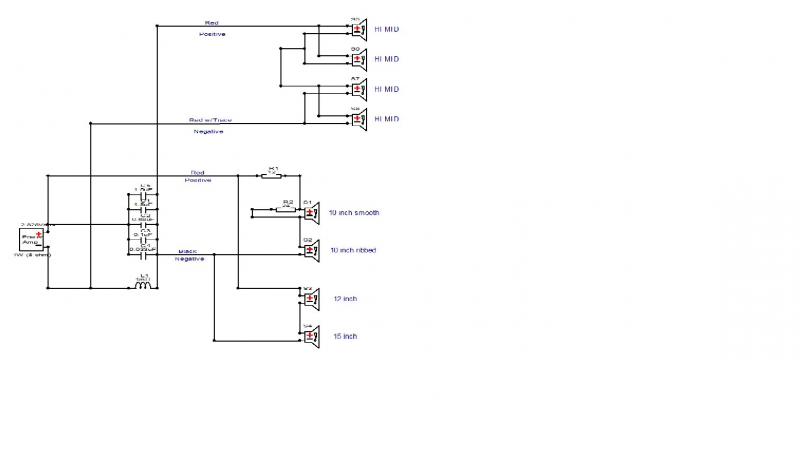The image size is (800, 464).
Task: Select the 10 inch ribbed speaker symbol
Action: [309, 249]
